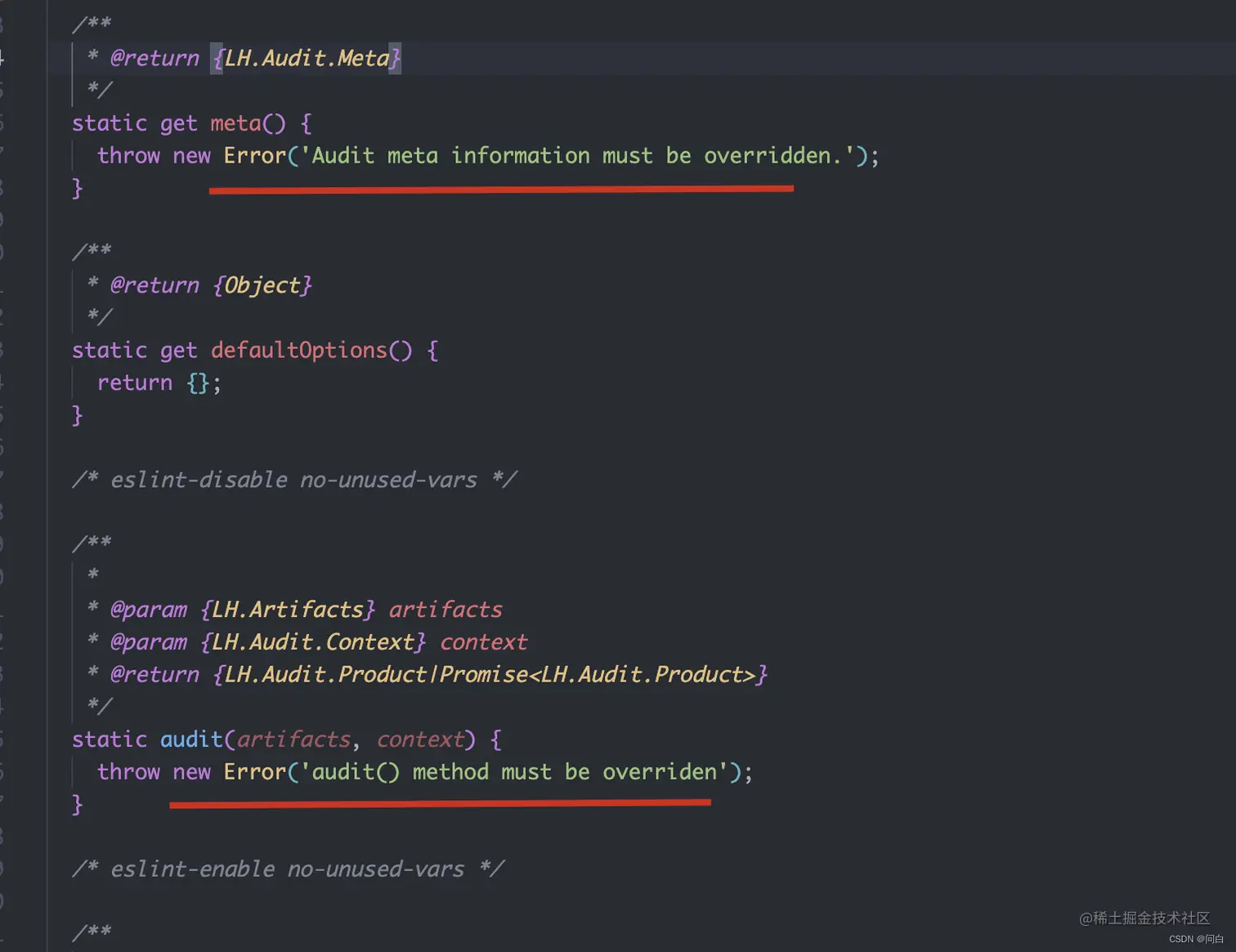Click 'static audit(artifacts, context) {' line

(x=287, y=740)
